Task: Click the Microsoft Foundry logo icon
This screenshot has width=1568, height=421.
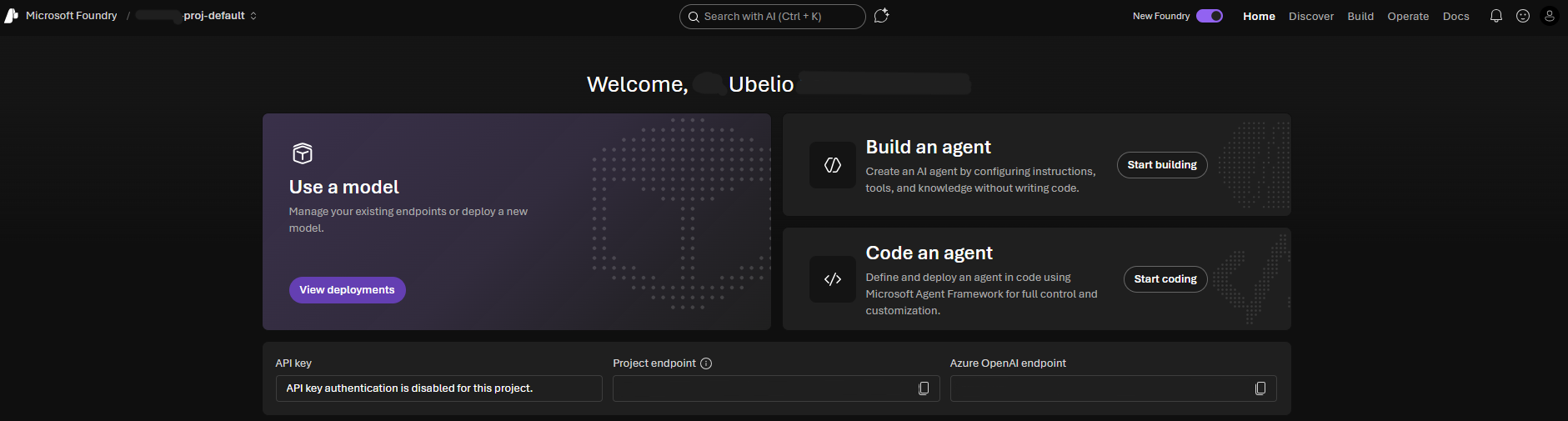Action: tap(12, 16)
